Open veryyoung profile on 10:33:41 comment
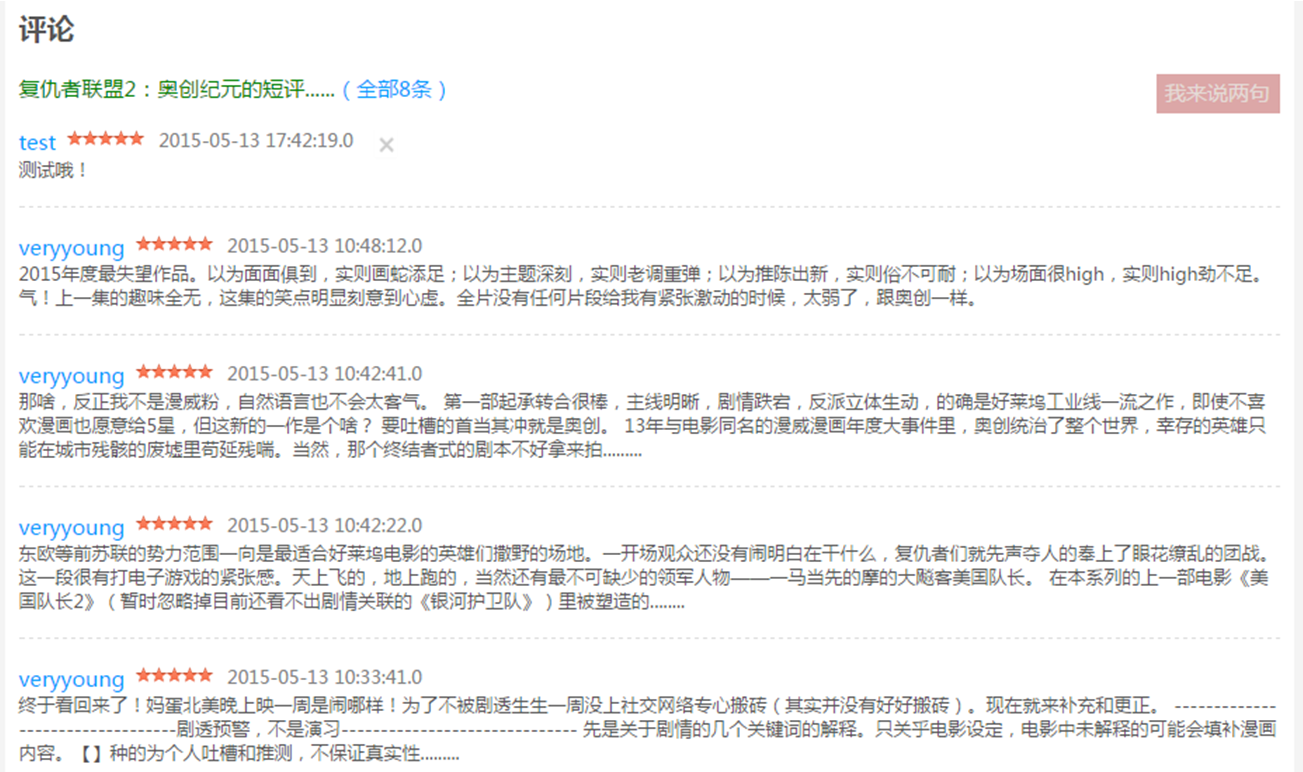Viewport: 1303px width, 772px height. pos(71,679)
